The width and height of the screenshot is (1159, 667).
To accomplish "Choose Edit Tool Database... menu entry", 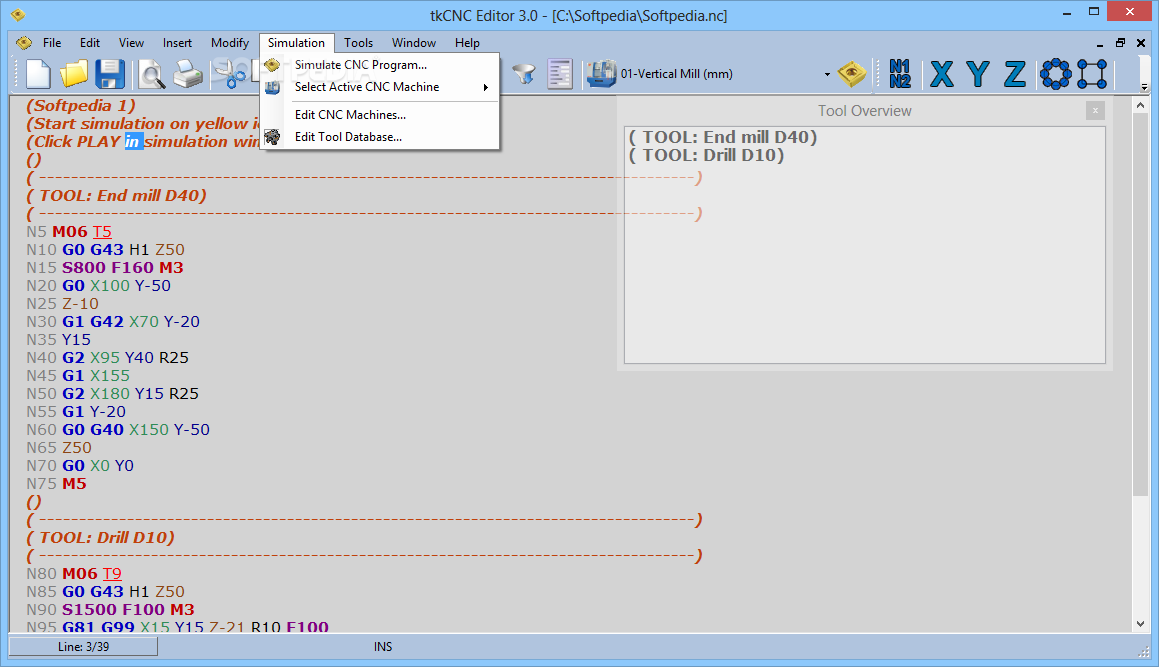I will coord(380,137).
